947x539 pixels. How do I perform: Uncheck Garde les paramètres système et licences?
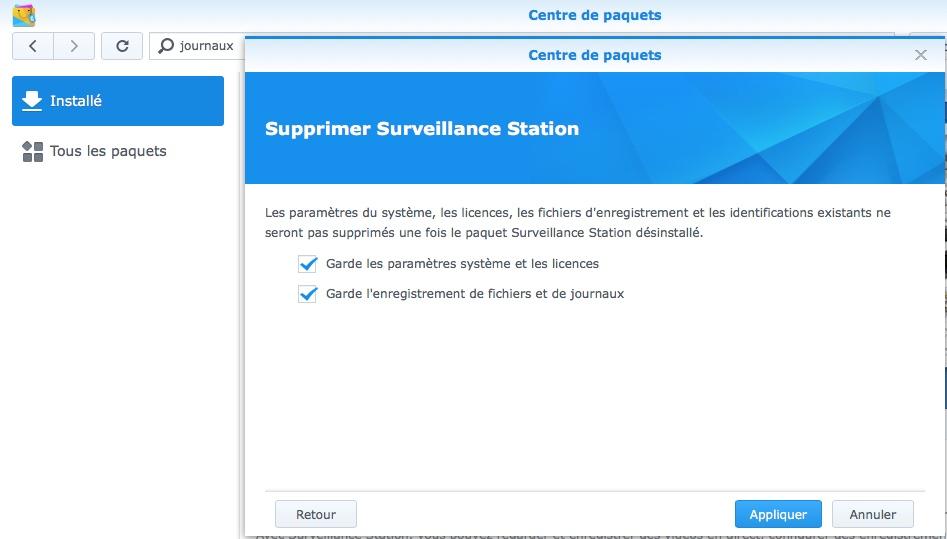coord(307,264)
